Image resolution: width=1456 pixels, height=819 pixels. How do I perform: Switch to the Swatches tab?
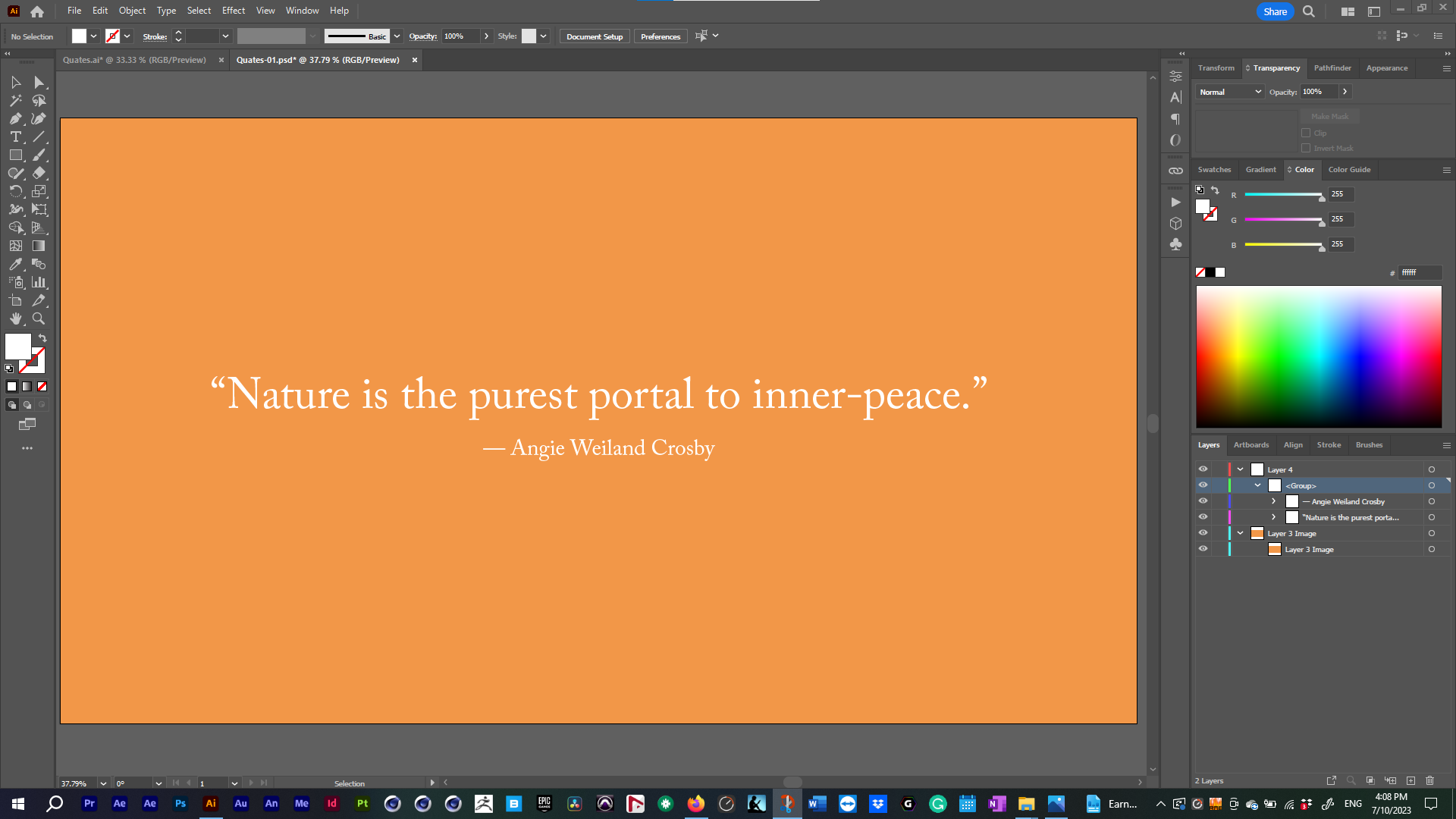[x=1214, y=169]
